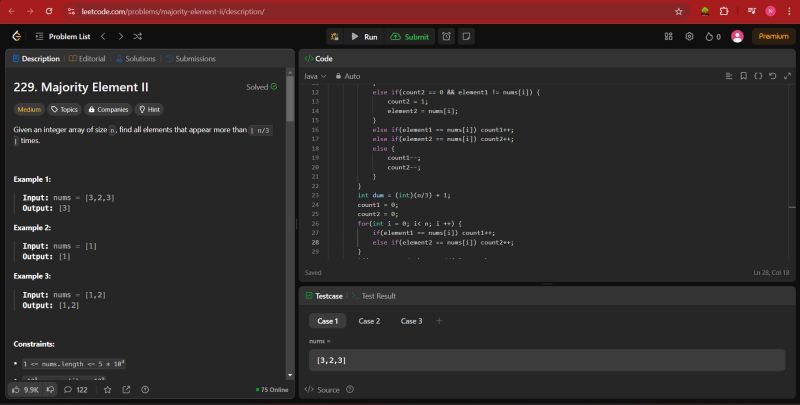Viewport: 800px width, 405px height.
Task: Run the code
Action: coord(364,37)
